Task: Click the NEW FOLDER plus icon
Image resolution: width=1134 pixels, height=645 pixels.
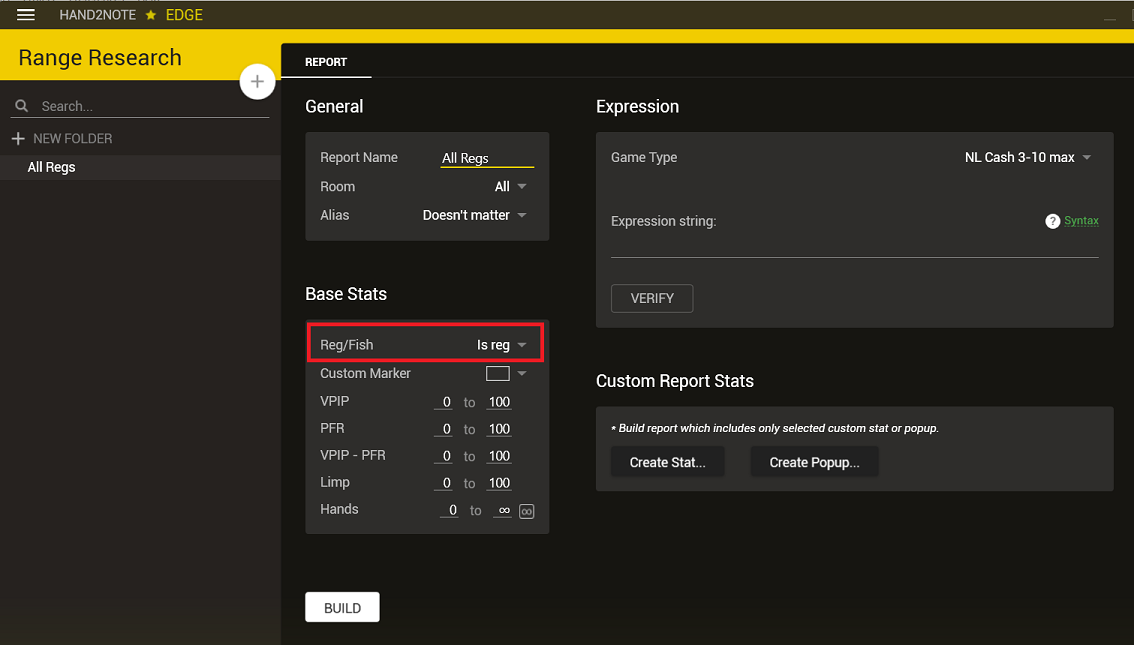Action: pos(18,138)
